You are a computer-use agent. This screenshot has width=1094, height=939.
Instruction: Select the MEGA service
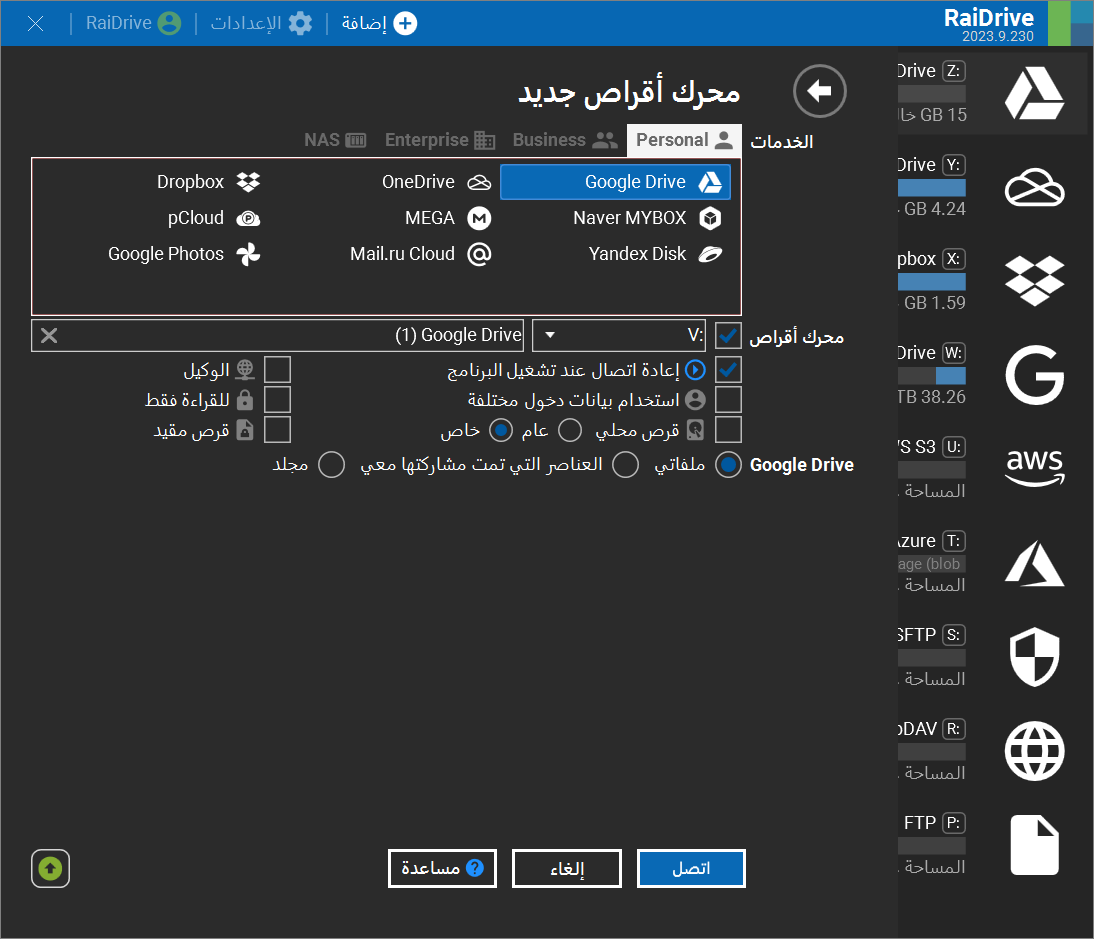pos(448,218)
